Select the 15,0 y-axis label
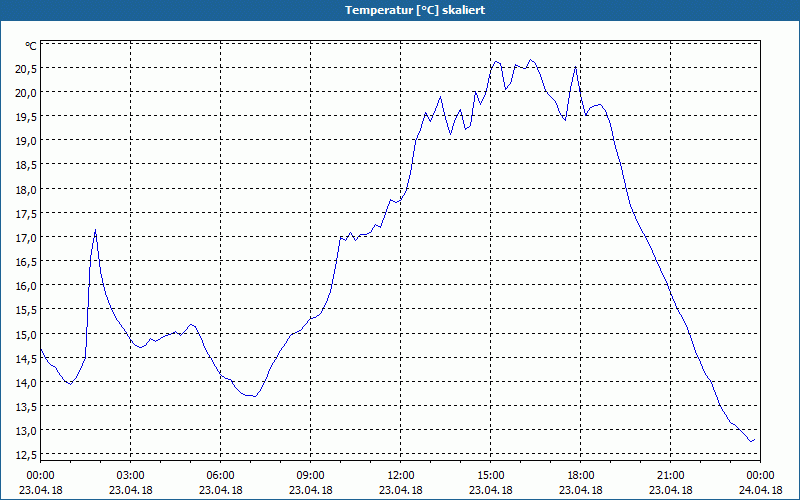800x500 pixels. coord(26,336)
